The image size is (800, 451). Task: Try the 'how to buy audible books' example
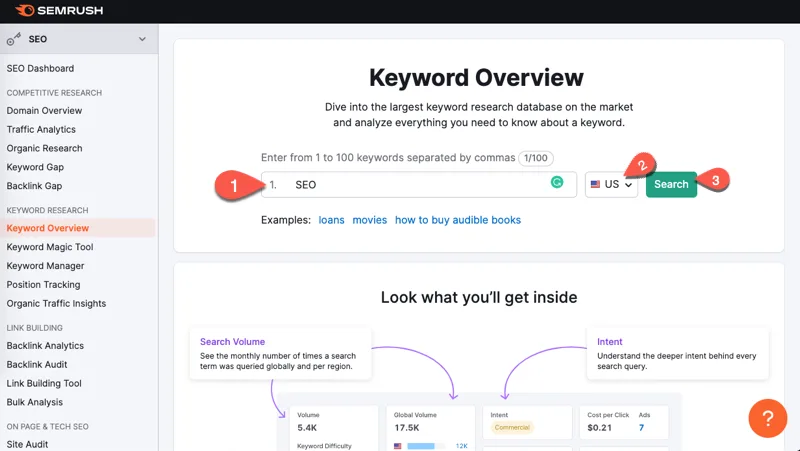(457, 220)
